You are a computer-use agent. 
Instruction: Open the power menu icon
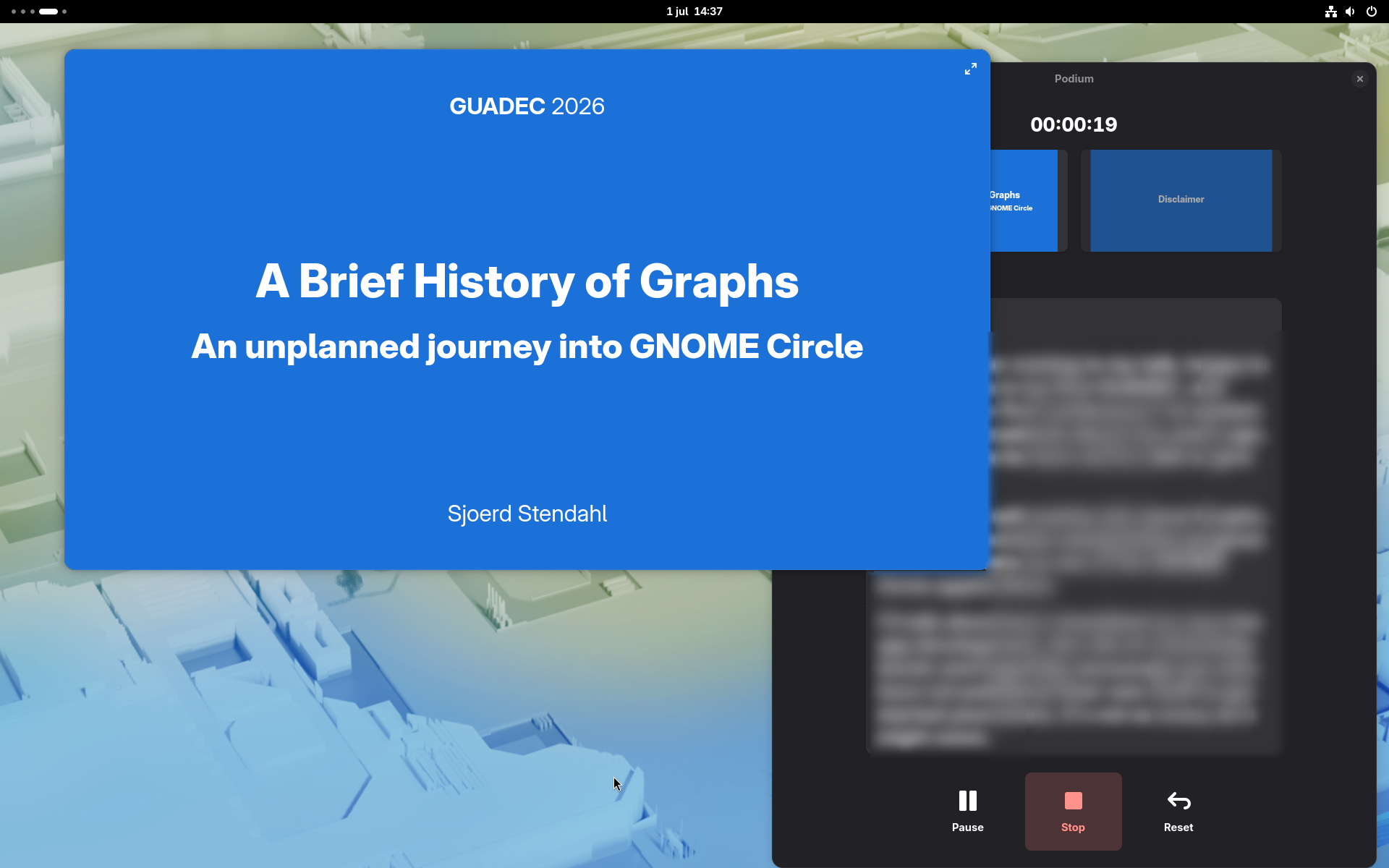1371,12
